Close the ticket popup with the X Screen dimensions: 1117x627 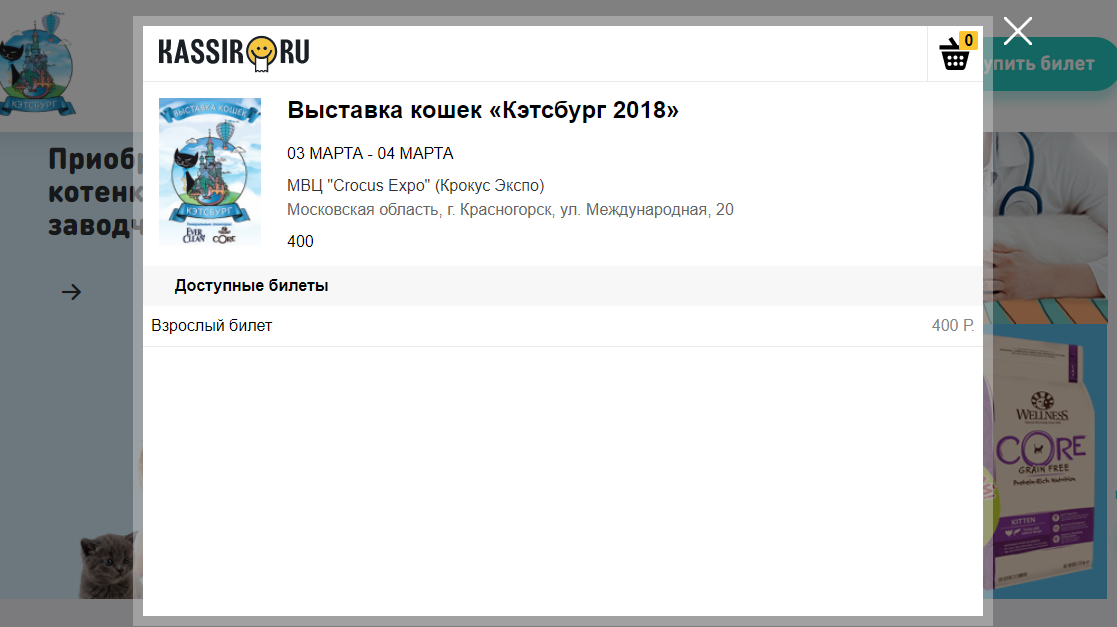1017,31
